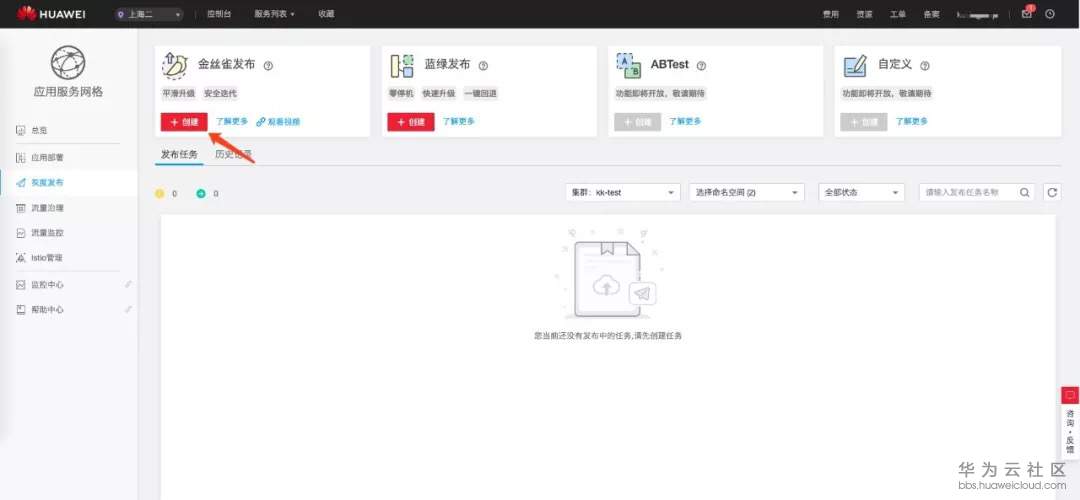The height and width of the screenshot is (500, 1080).
Task: Click 了解更多 on the 自定义 card
Action: pos(912,121)
